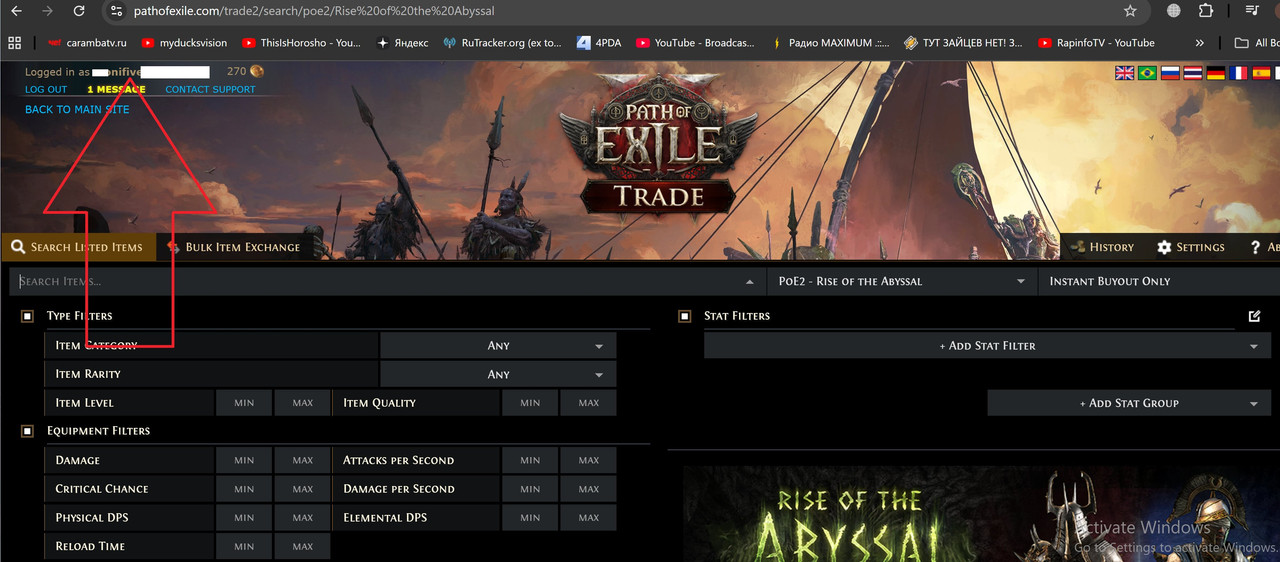Open the 1 Message notification link
Image resolution: width=1280 pixels, height=562 pixels.
tap(116, 89)
